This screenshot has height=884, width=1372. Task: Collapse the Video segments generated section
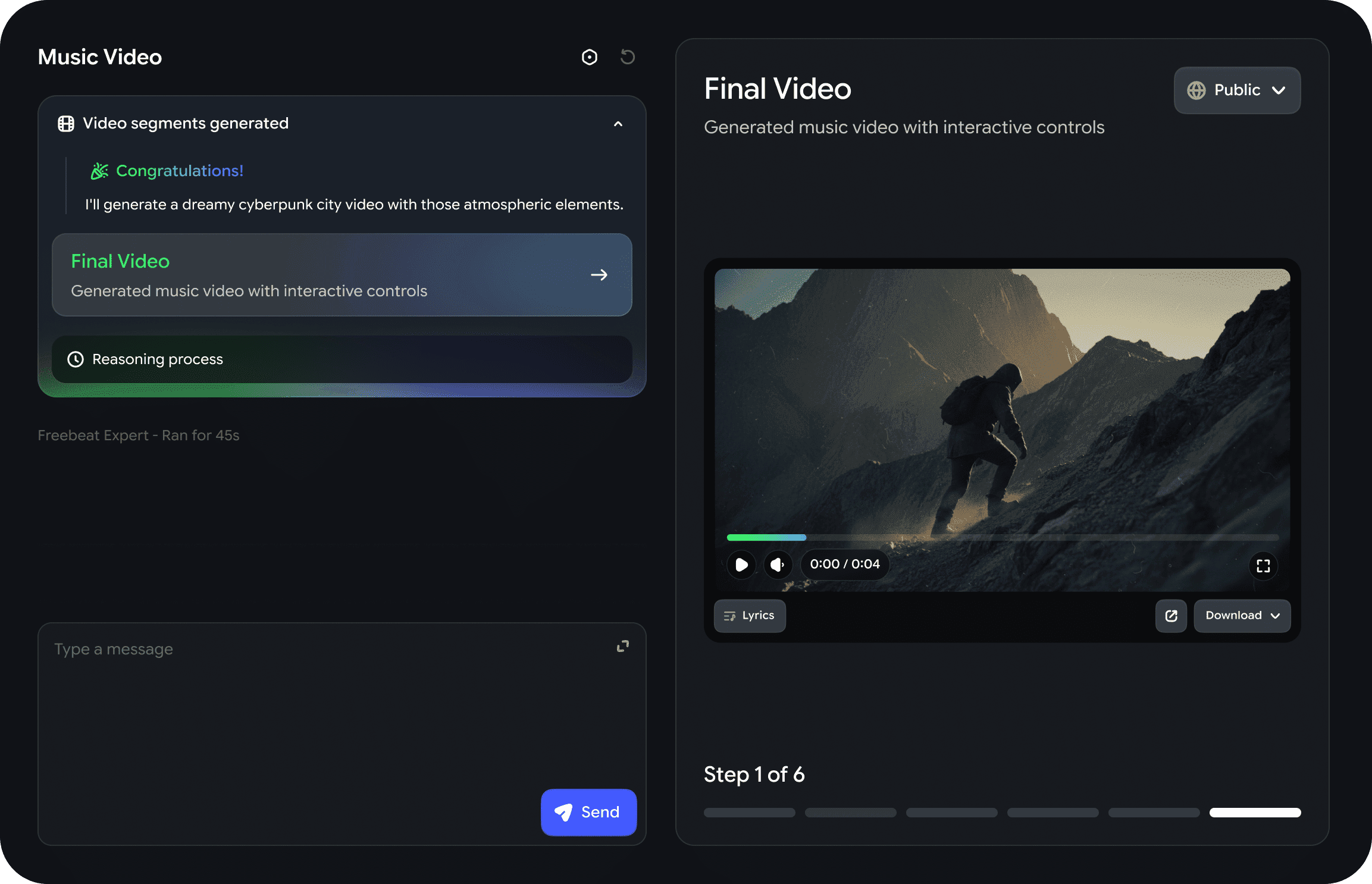click(x=618, y=124)
